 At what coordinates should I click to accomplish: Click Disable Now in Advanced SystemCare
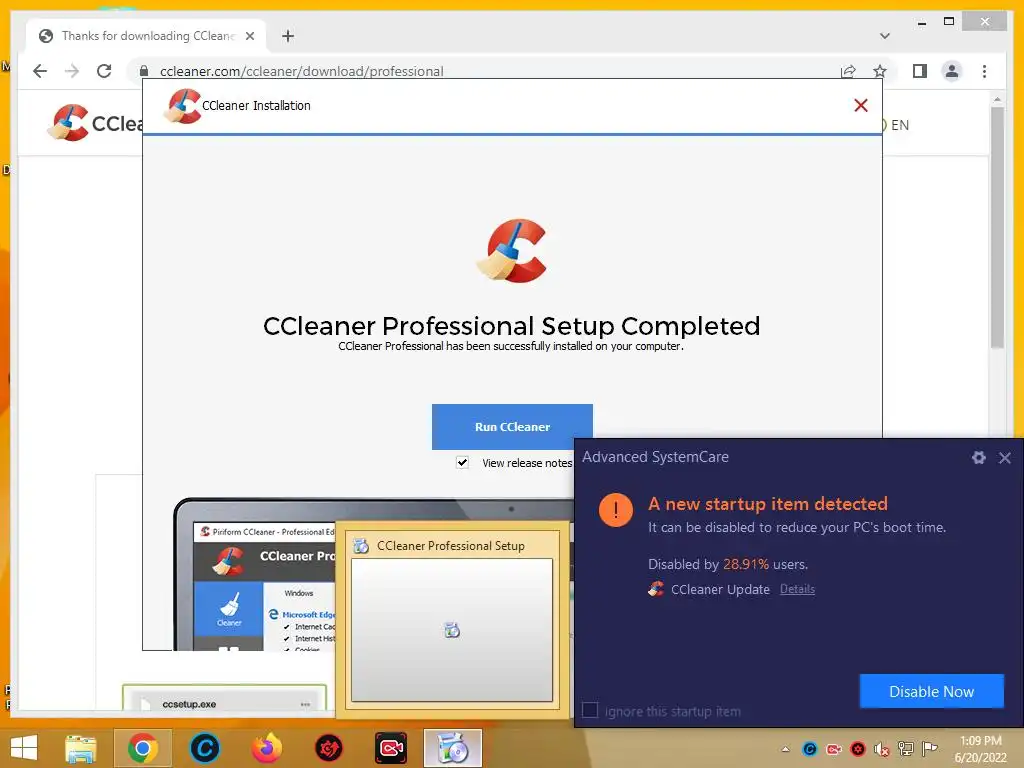click(x=931, y=691)
